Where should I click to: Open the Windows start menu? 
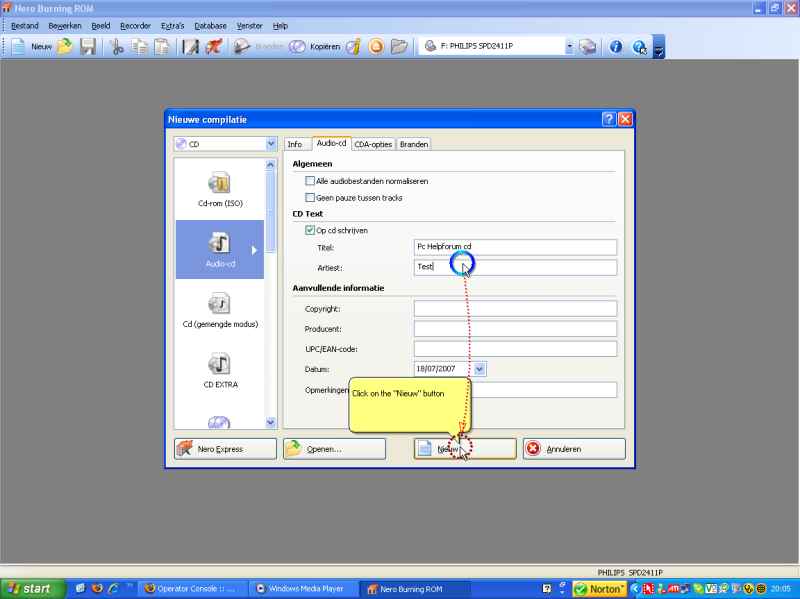point(32,589)
